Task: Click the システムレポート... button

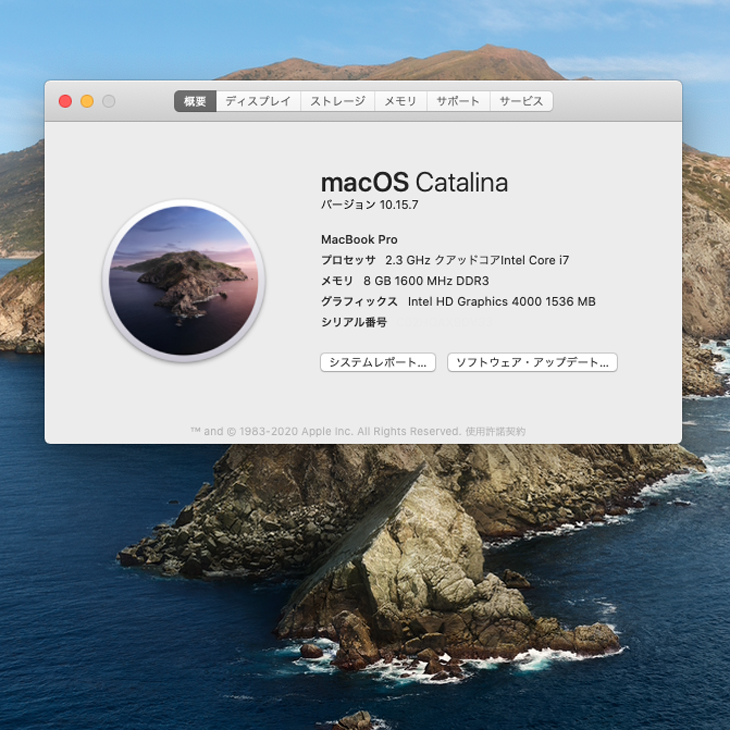Action: pos(378,362)
